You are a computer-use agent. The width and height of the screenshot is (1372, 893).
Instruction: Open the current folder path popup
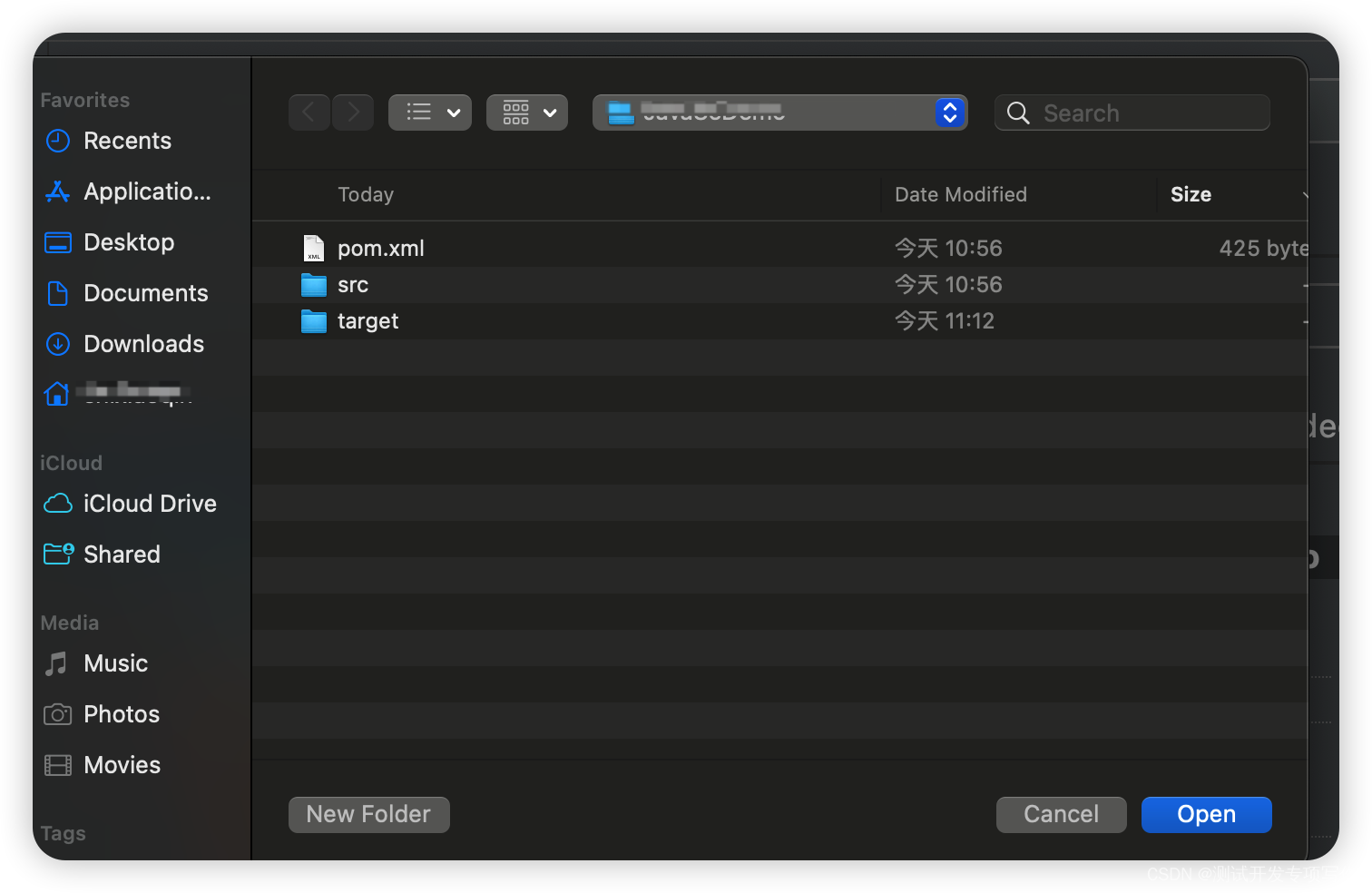[779, 113]
